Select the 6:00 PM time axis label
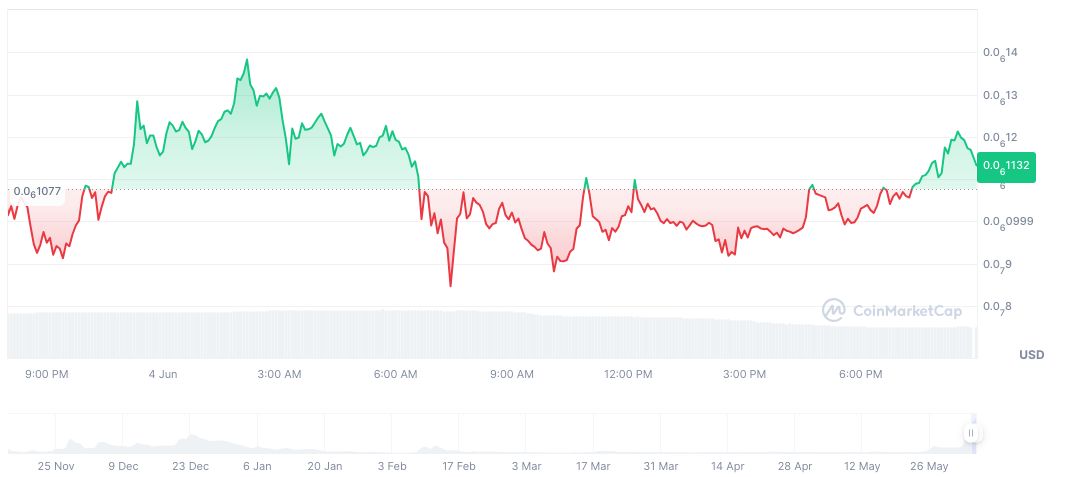 point(860,375)
